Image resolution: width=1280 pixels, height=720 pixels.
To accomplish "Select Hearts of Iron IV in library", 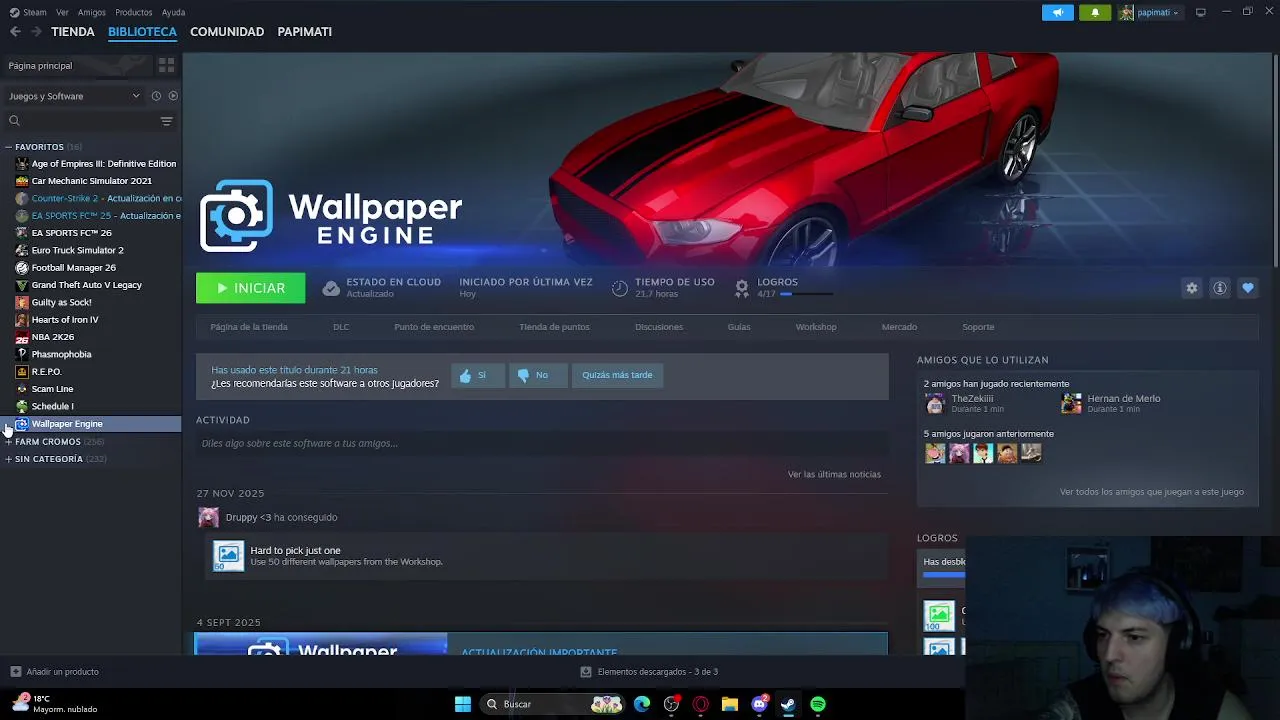I will [x=65, y=320].
